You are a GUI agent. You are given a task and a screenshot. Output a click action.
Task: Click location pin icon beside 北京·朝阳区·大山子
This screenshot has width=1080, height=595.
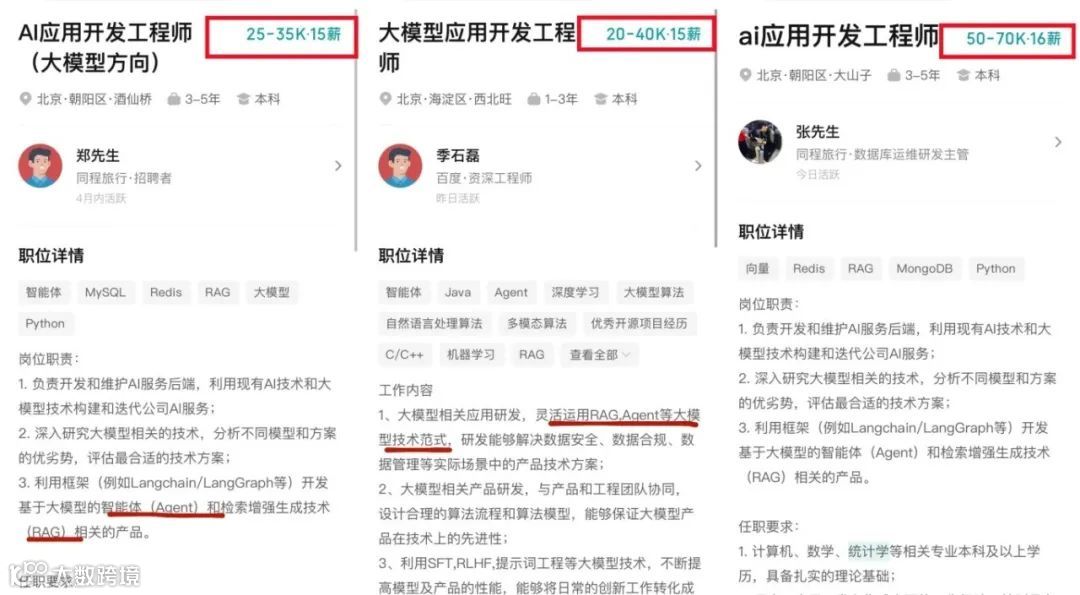coord(745,75)
